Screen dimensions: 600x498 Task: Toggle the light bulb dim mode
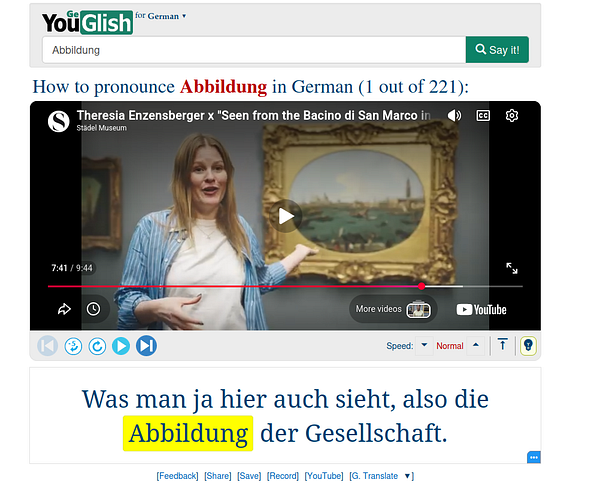click(528, 346)
